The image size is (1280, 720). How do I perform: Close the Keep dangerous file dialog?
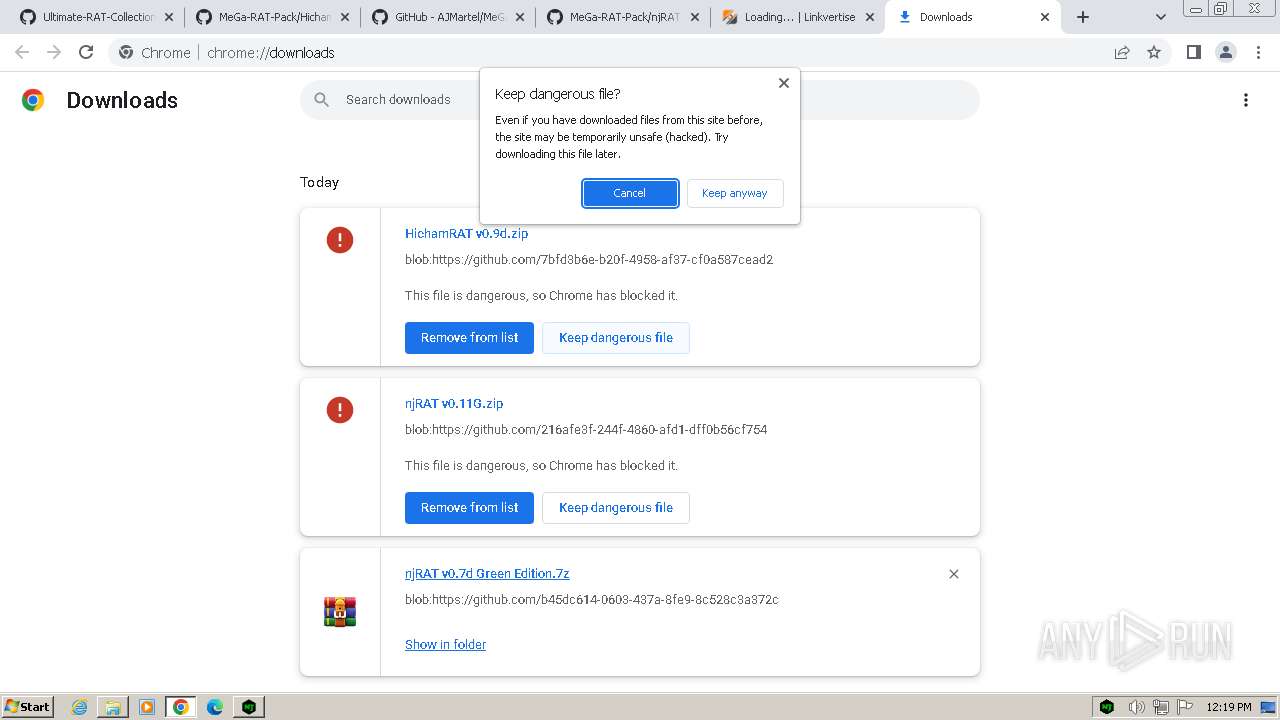click(x=784, y=83)
